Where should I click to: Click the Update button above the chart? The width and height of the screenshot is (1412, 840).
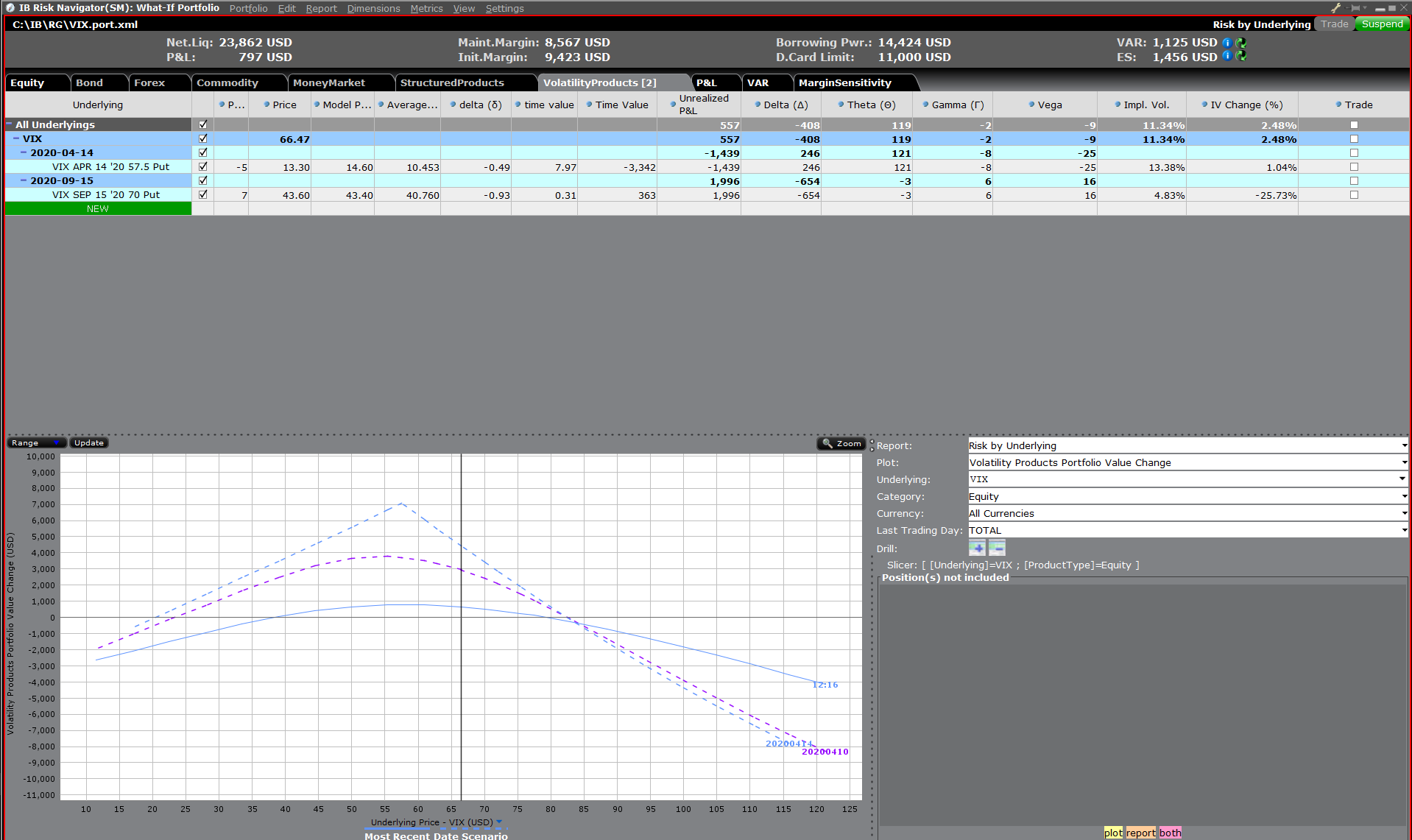pyautogui.click(x=88, y=442)
